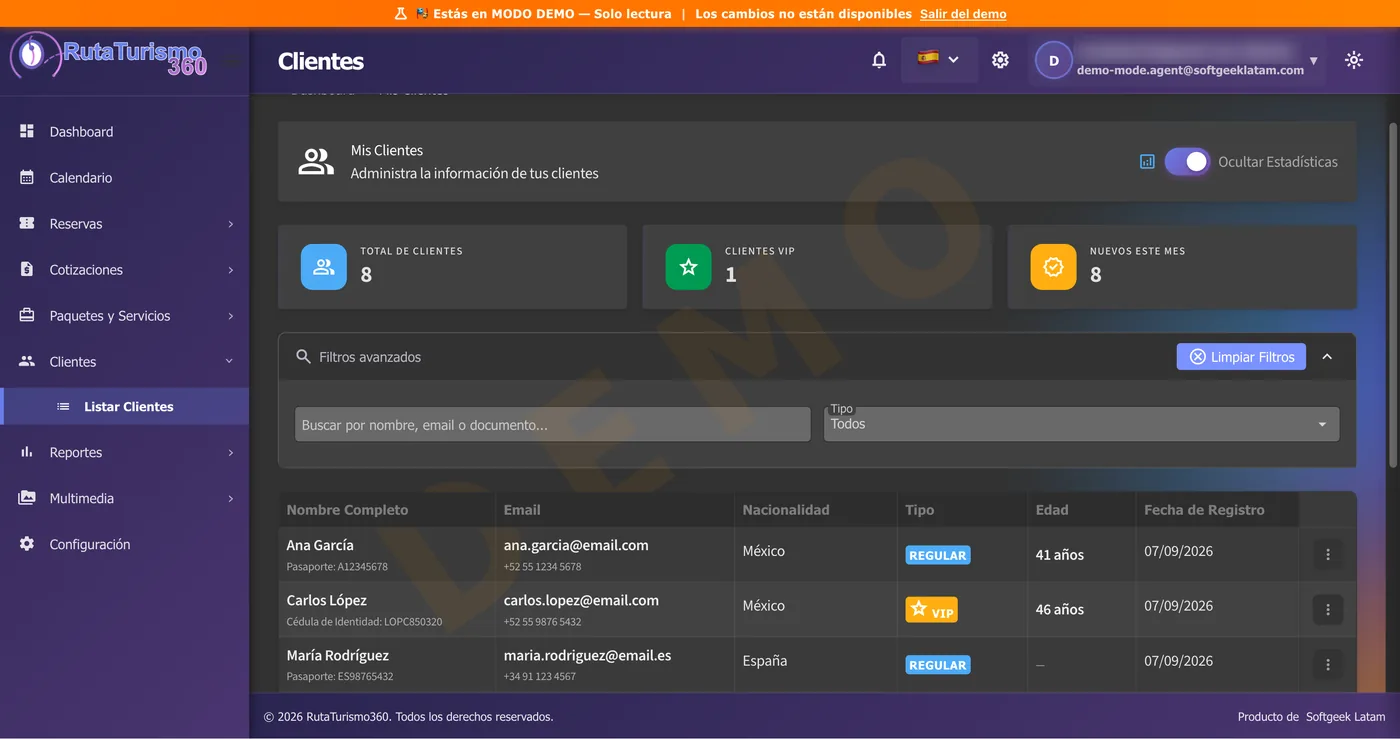The width and height of the screenshot is (1400, 739).
Task: Open the actions menu for María Rodríguez
Action: (x=1328, y=664)
